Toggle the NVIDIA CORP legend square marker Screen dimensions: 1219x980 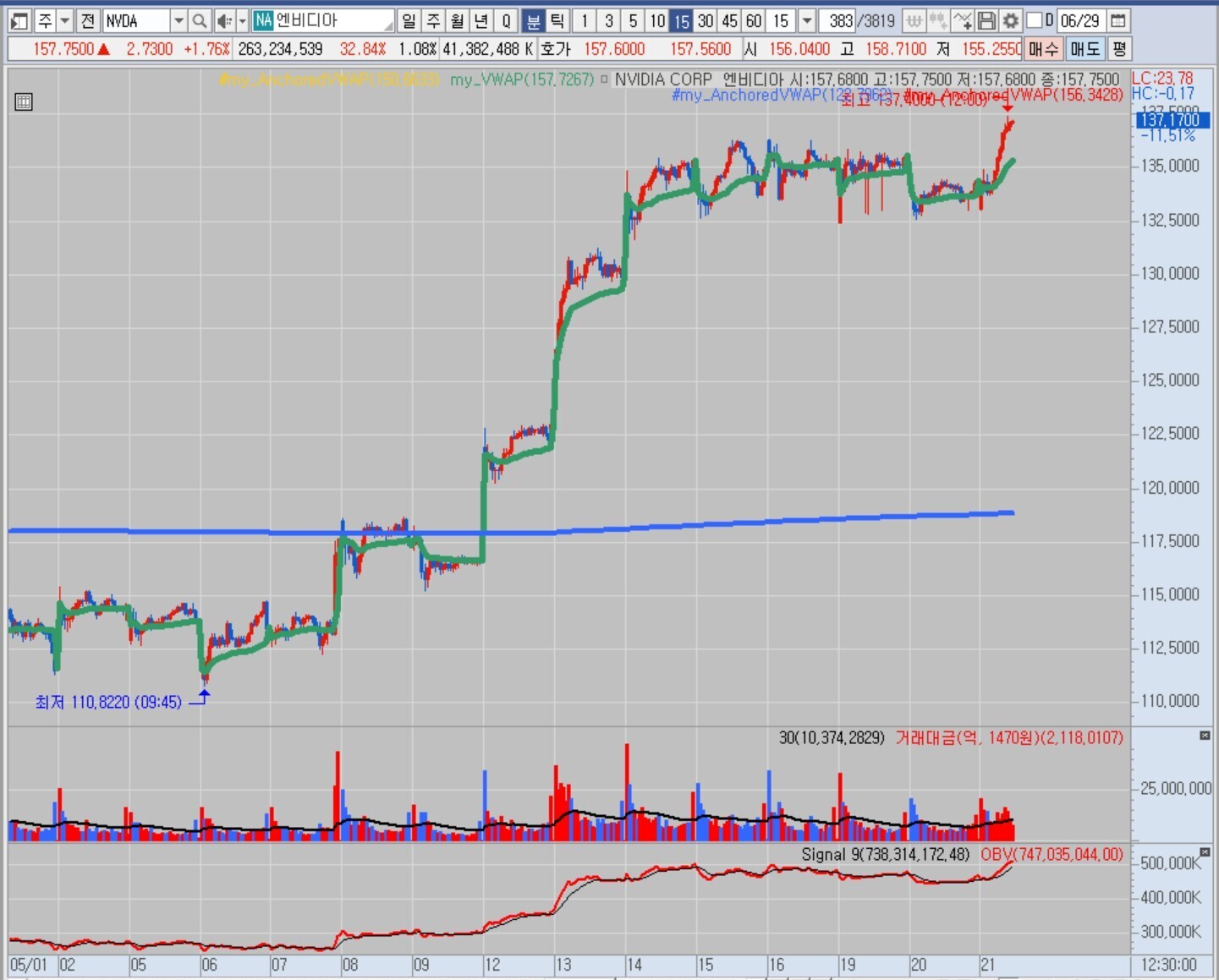pos(604,79)
